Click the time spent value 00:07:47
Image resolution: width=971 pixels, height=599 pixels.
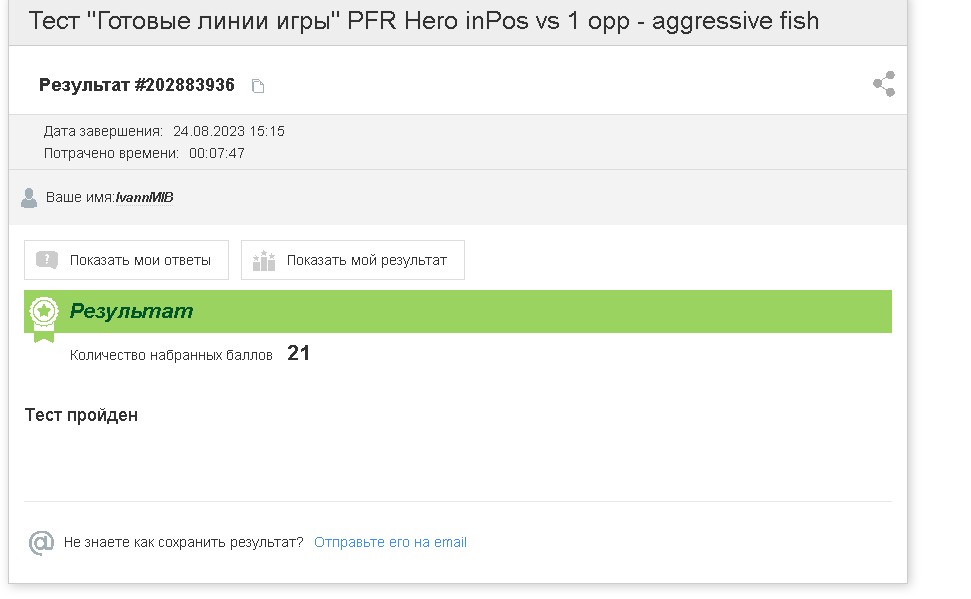[217, 153]
